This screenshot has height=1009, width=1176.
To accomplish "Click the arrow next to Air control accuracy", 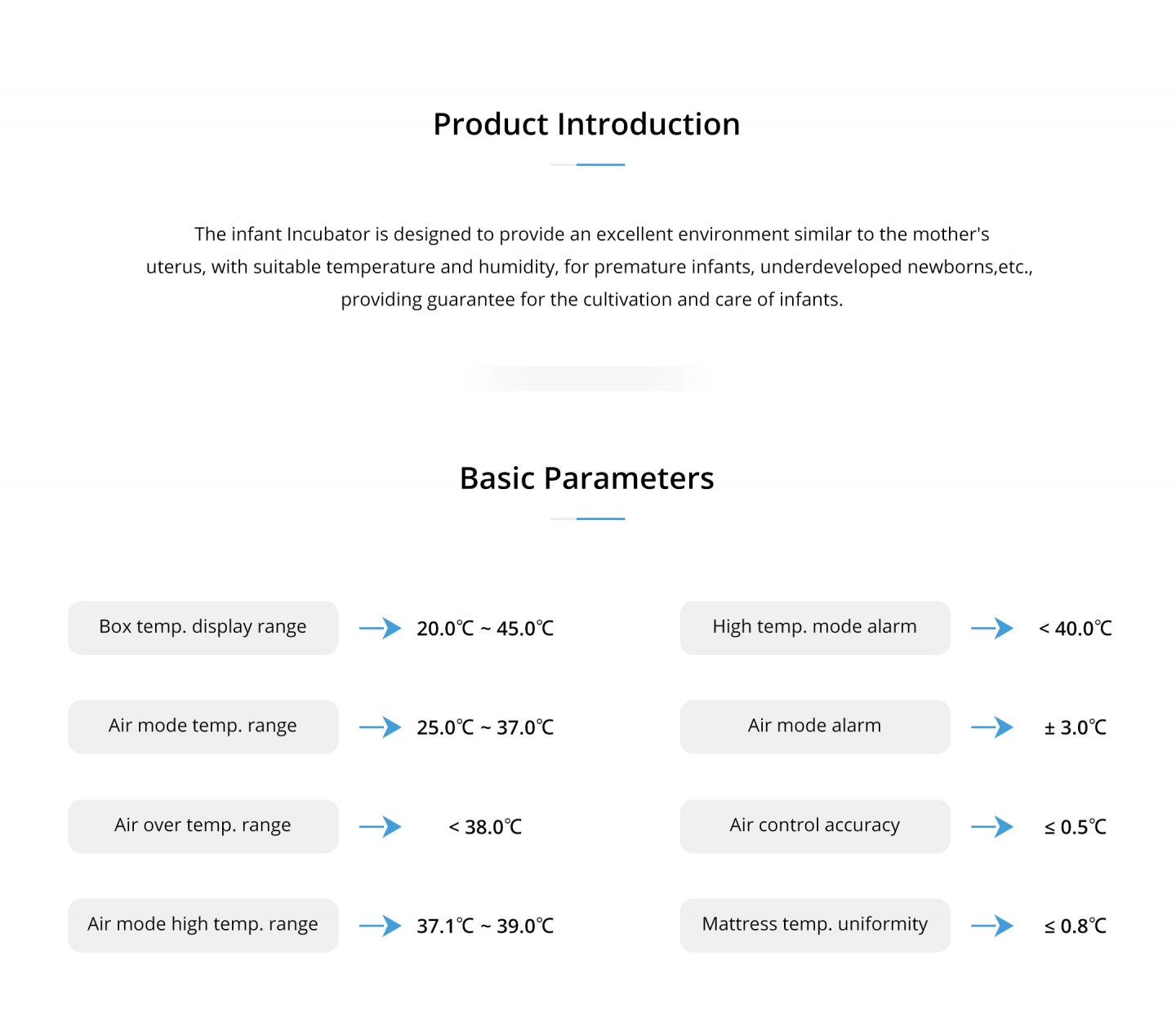I will point(992,826).
